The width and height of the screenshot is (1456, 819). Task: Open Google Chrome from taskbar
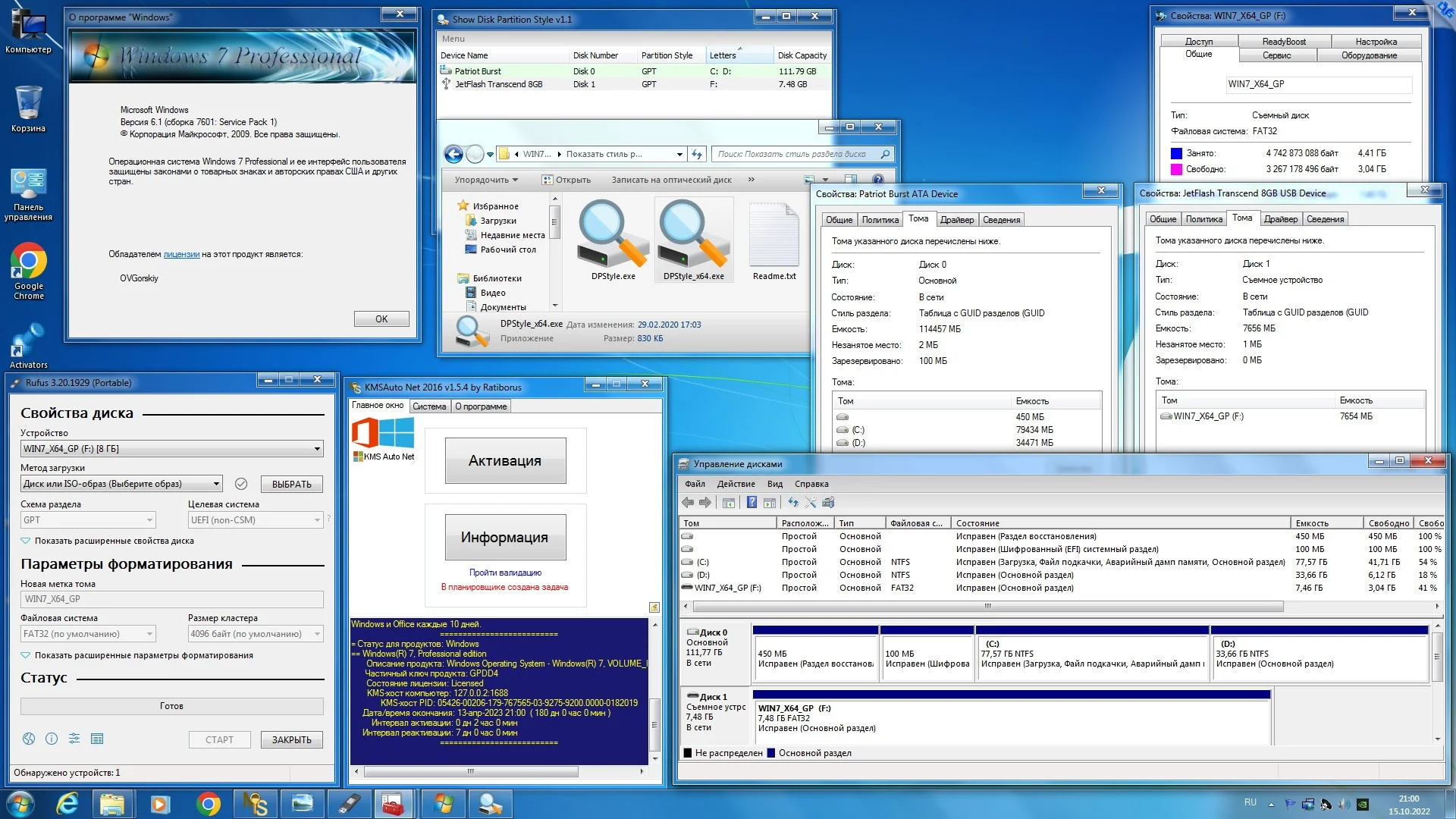[x=209, y=804]
